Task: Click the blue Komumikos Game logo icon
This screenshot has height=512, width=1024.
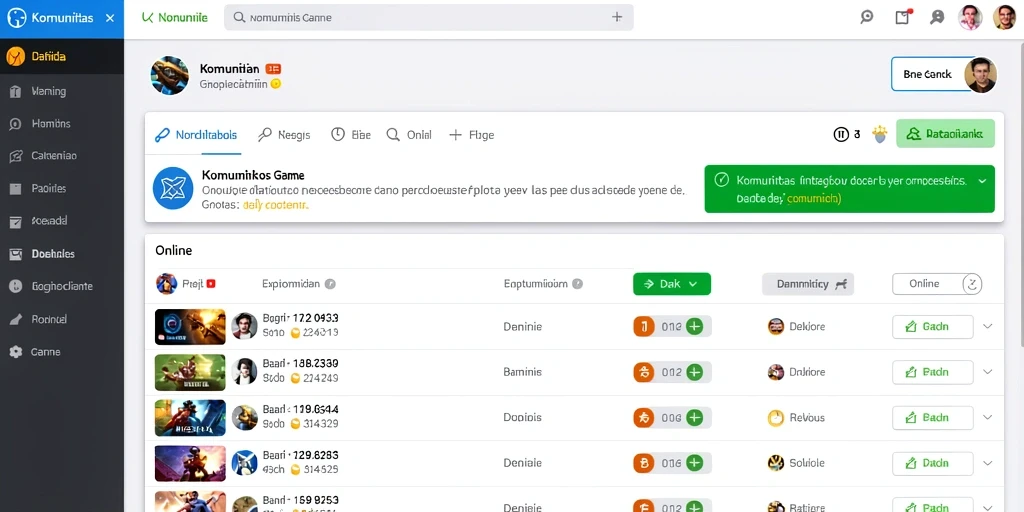Action: [x=173, y=188]
